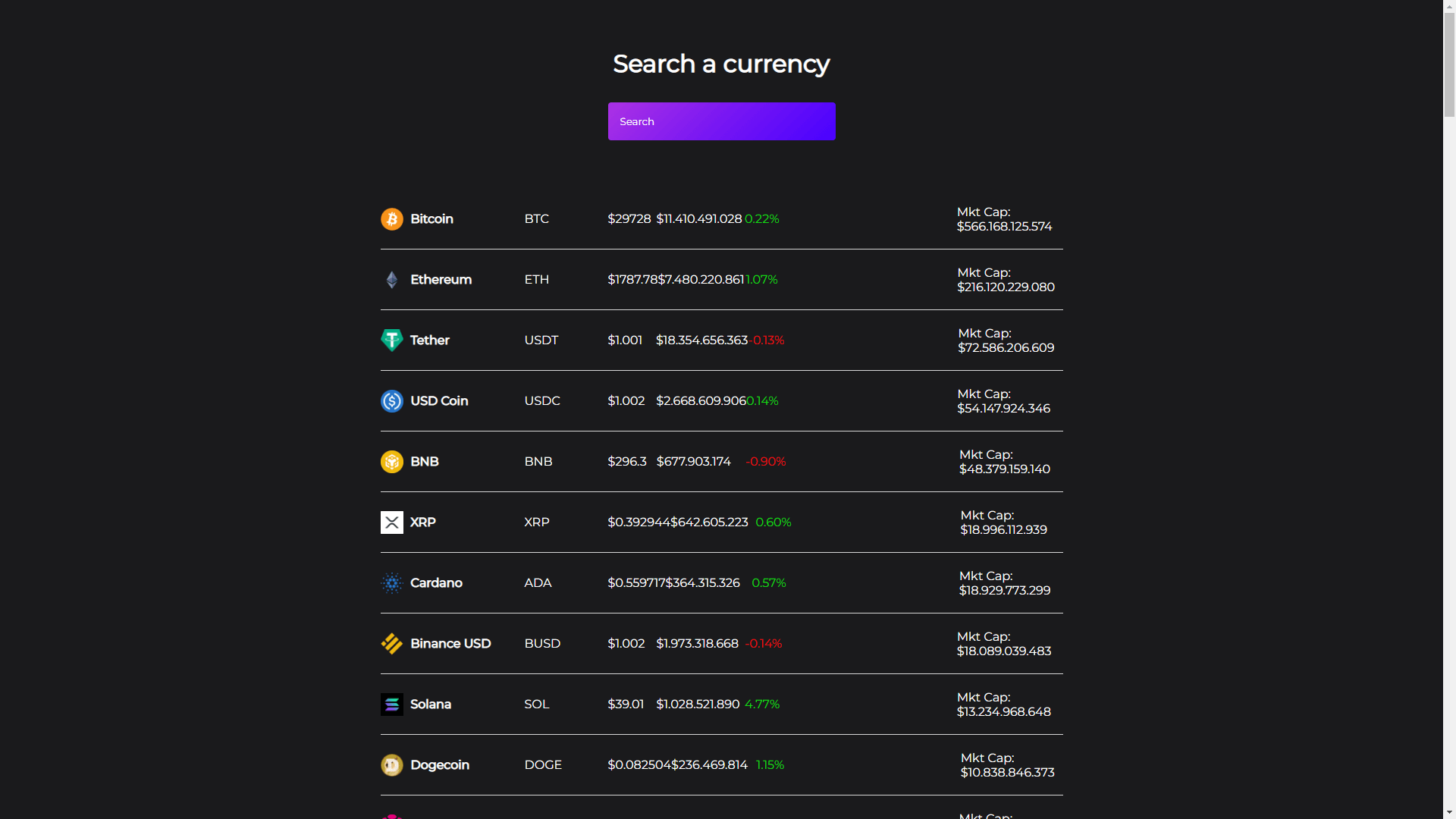Click the USDC ticker symbol
The height and width of the screenshot is (819, 1456).
542,401
